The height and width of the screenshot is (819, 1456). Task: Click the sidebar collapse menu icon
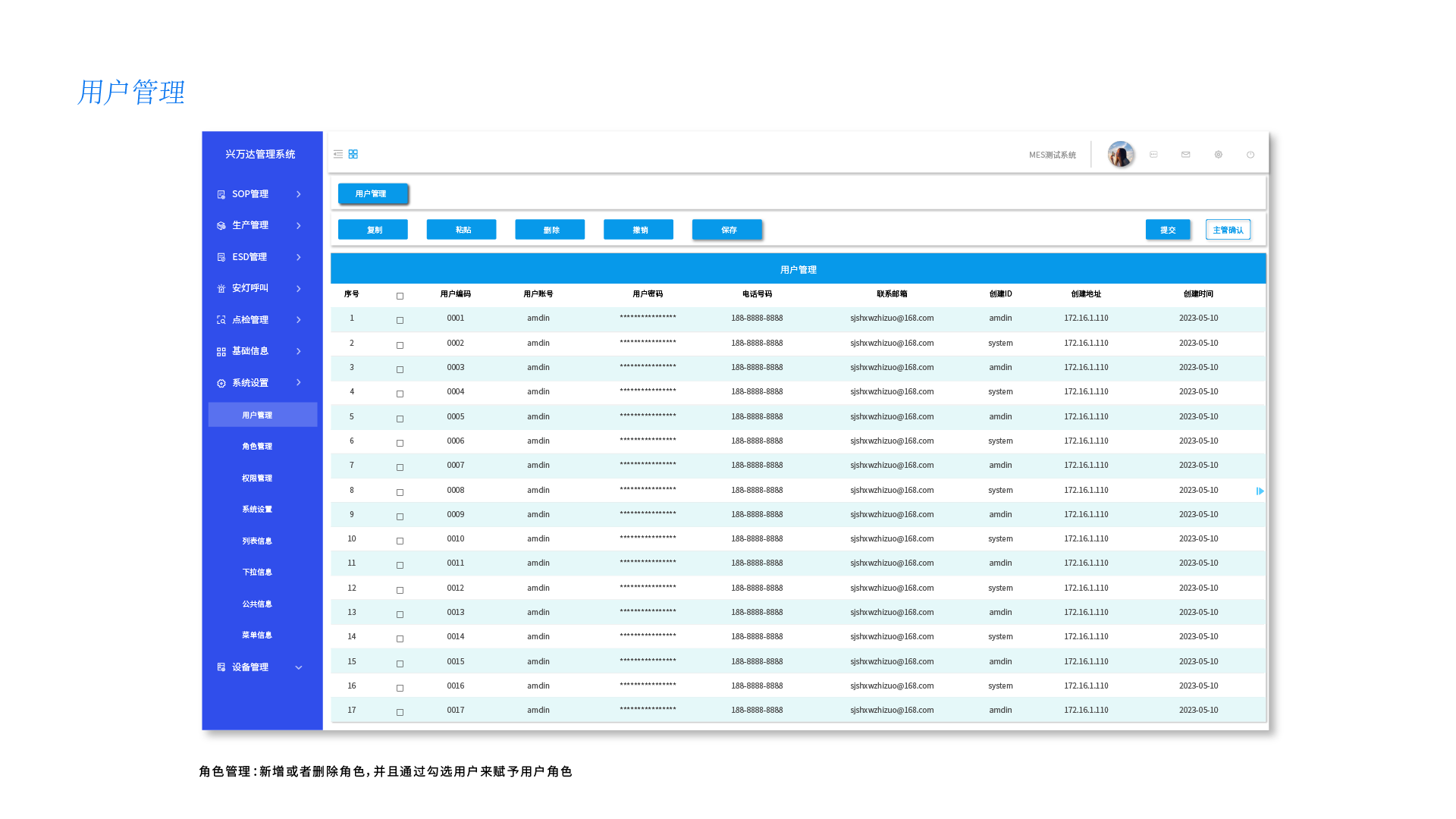pyautogui.click(x=338, y=154)
